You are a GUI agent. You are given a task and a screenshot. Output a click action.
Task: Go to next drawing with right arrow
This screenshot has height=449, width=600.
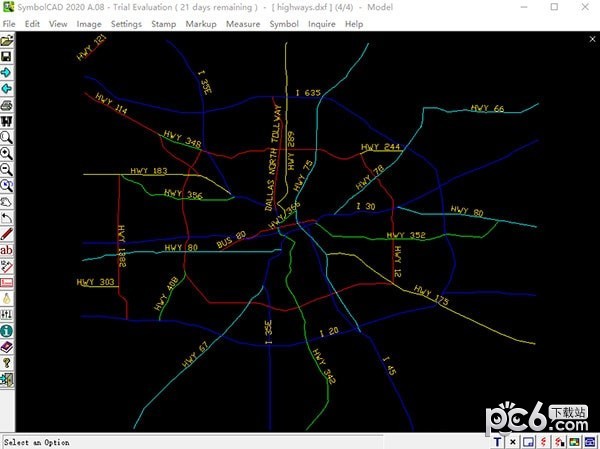(x=7, y=73)
